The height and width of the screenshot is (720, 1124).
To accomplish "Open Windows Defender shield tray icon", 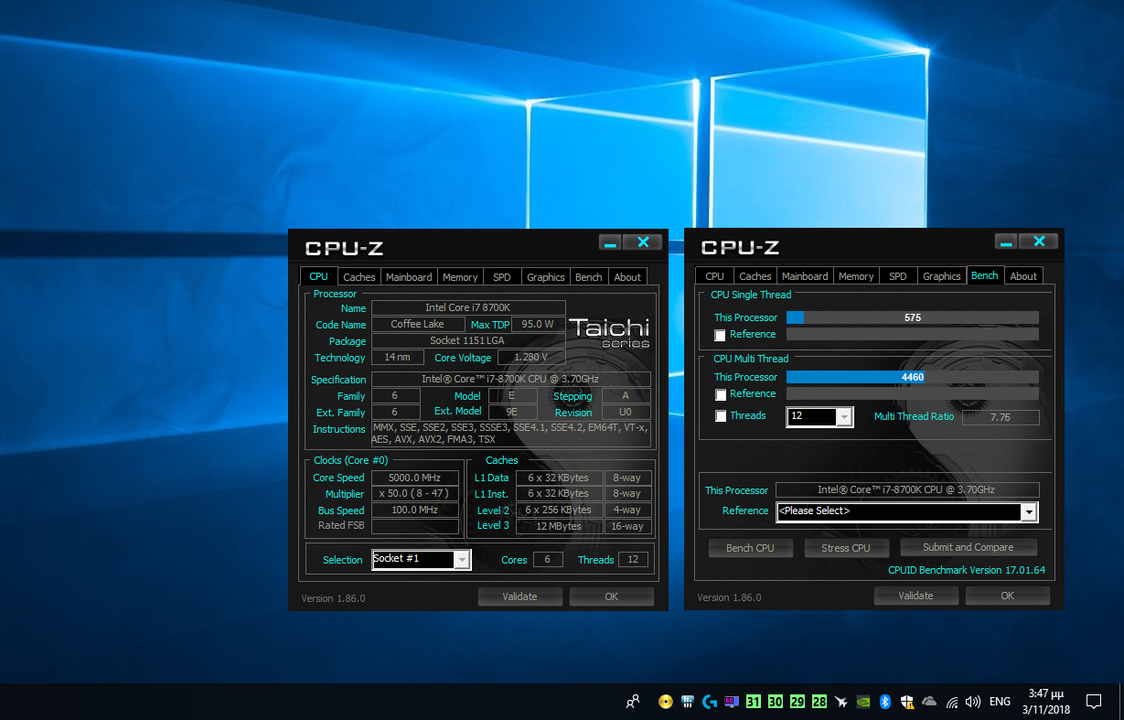I will 907,701.
